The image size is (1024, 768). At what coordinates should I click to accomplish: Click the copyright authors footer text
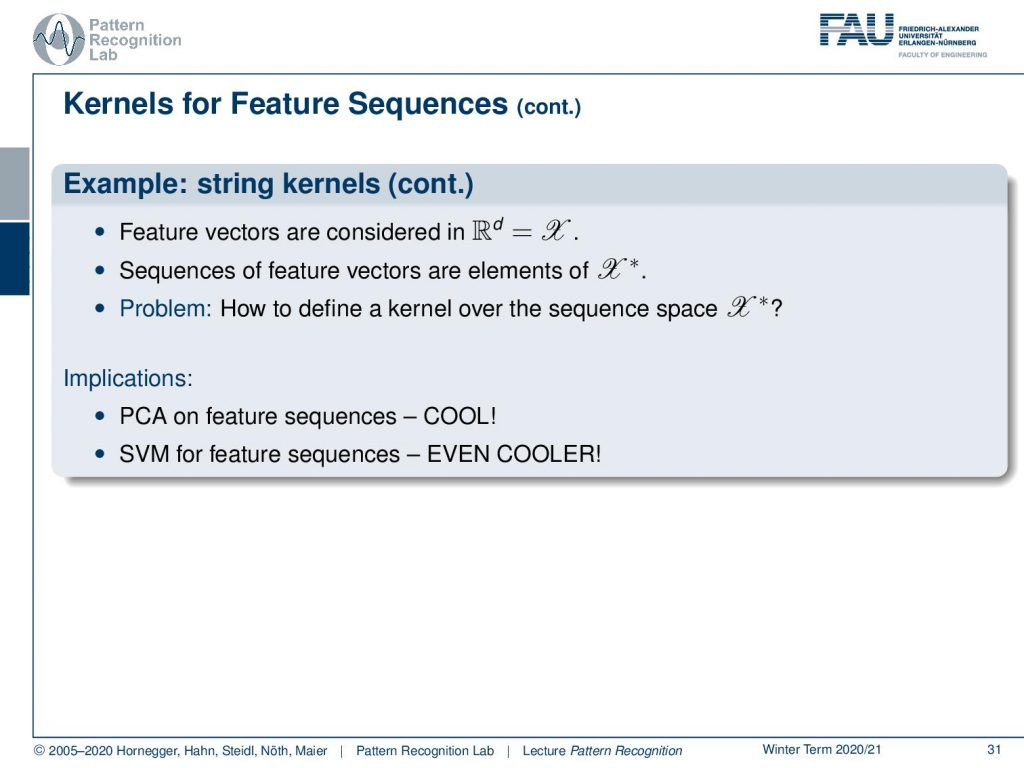[x=180, y=751]
